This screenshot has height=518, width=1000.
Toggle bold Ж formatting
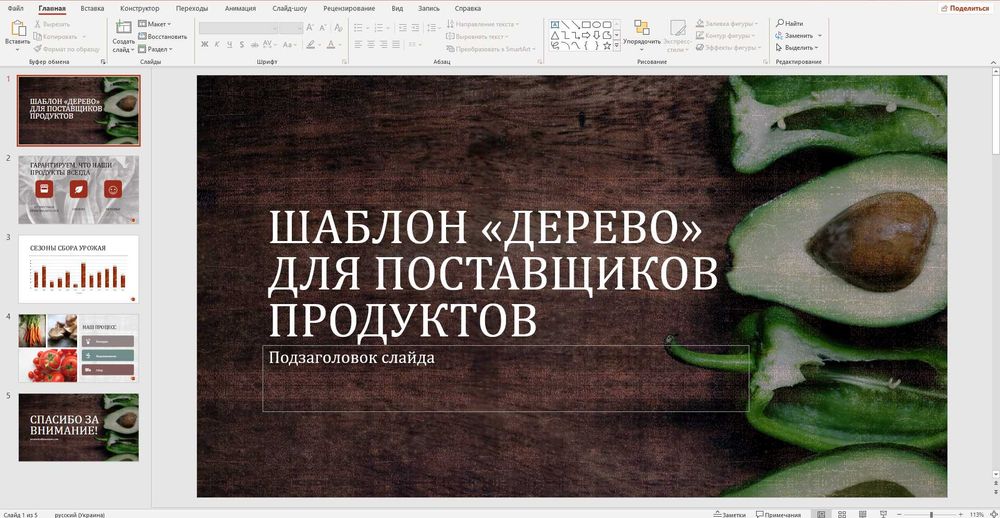click(x=204, y=45)
